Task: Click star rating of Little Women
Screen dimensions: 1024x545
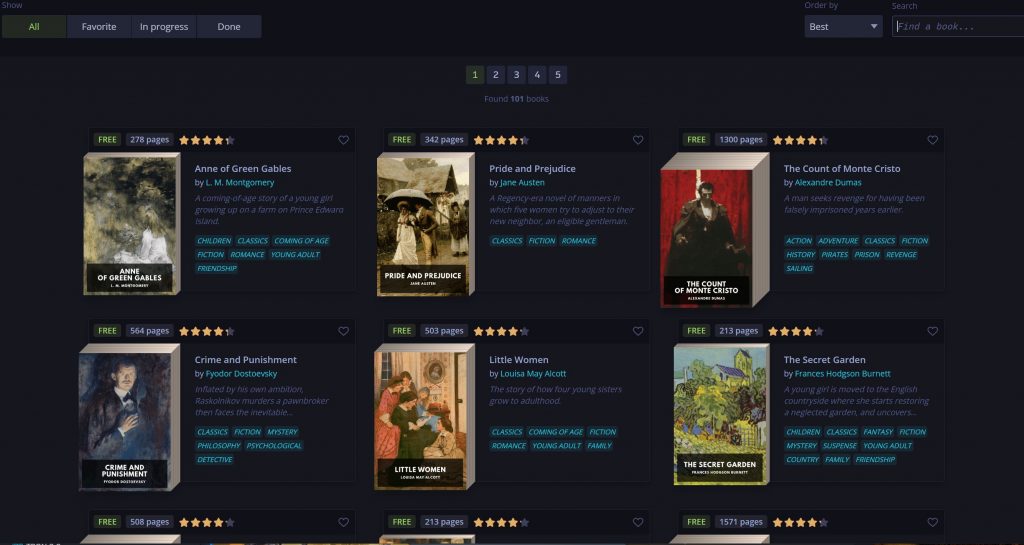Action: pyautogui.click(x=501, y=331)
